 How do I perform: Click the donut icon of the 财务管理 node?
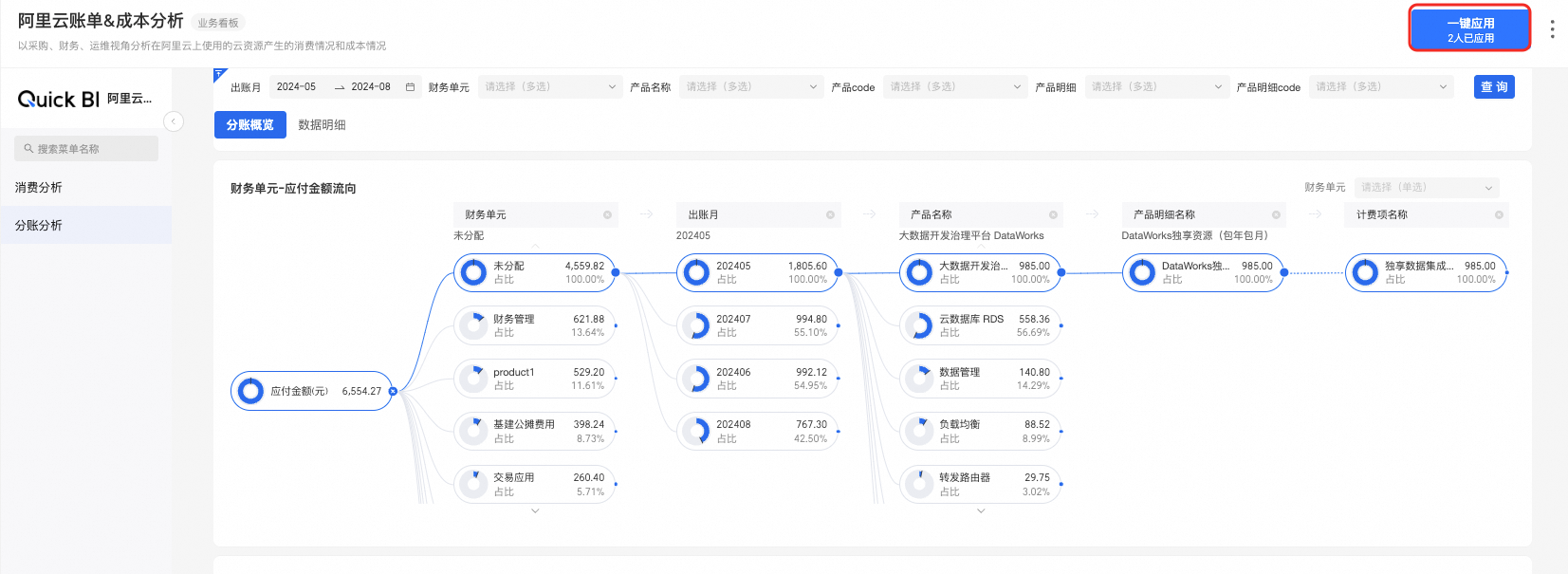pos(473,325)
